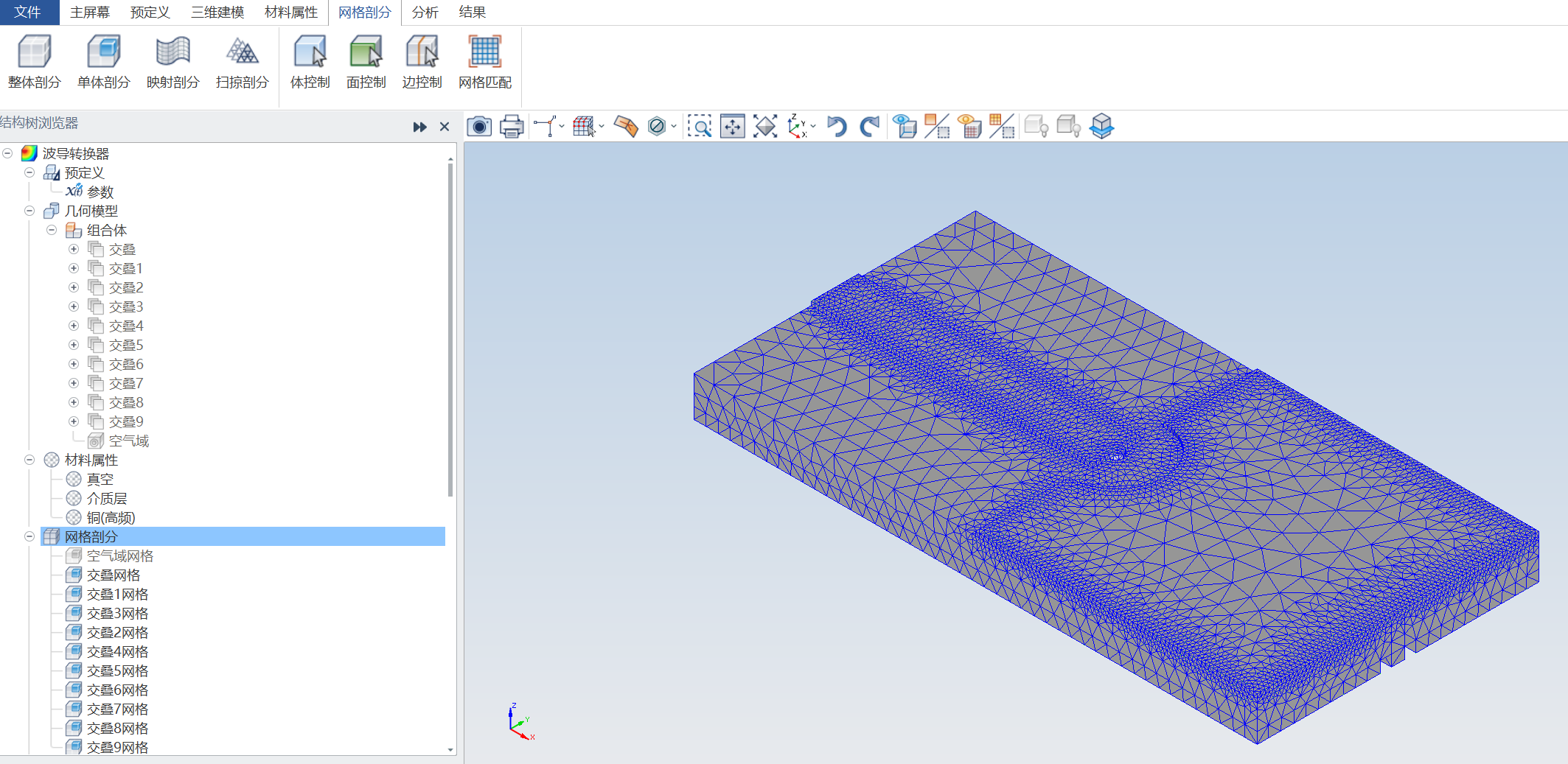
Task: Open dropdown arrow beside hexagon filter icon
Action: click(x=674, y=127)
